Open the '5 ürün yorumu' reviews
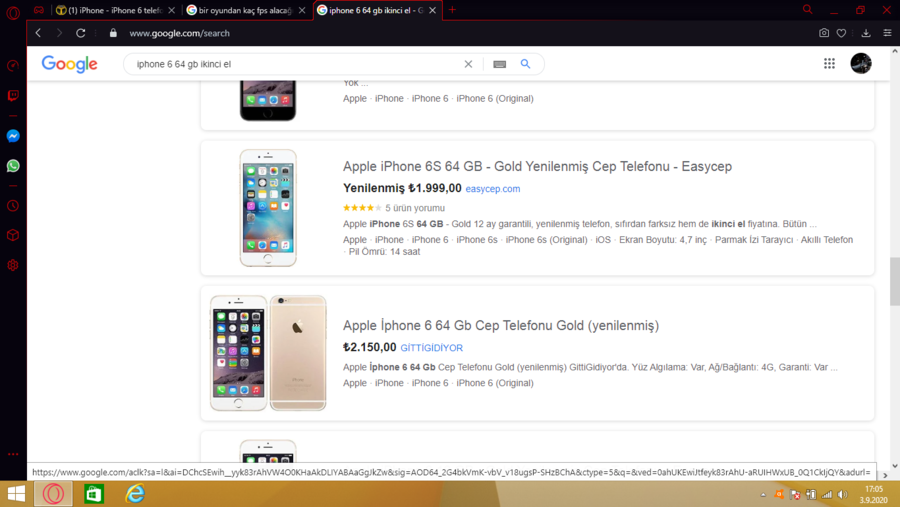The image size is (900, 507). tap(414, 208)
